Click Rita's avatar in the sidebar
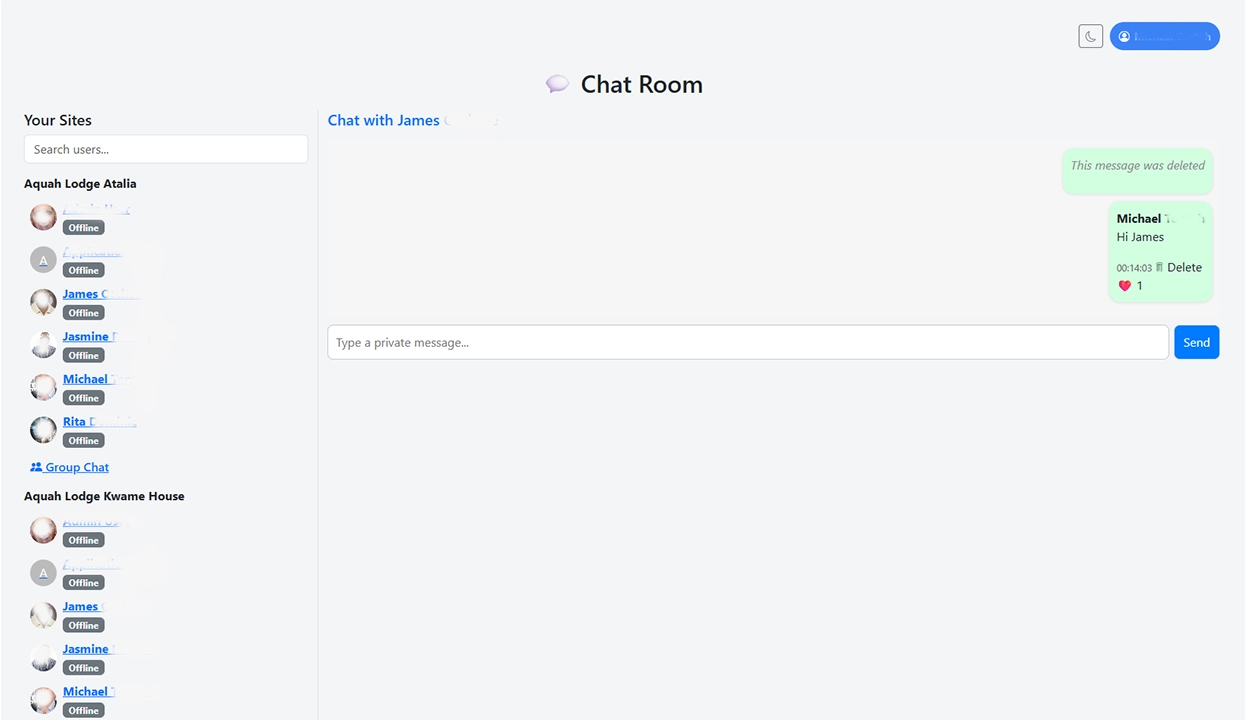 point(43,430)
